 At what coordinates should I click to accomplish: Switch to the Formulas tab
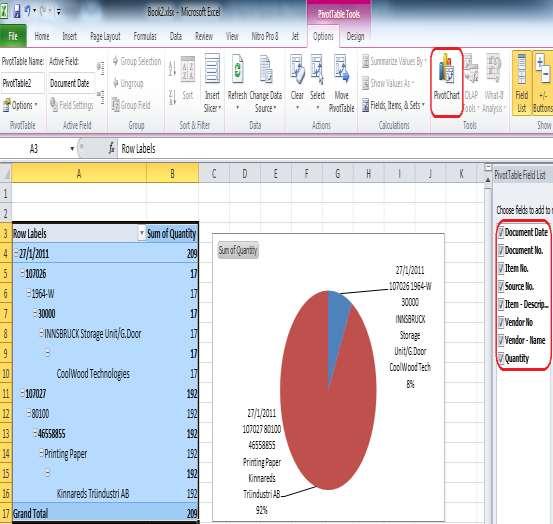145,36
